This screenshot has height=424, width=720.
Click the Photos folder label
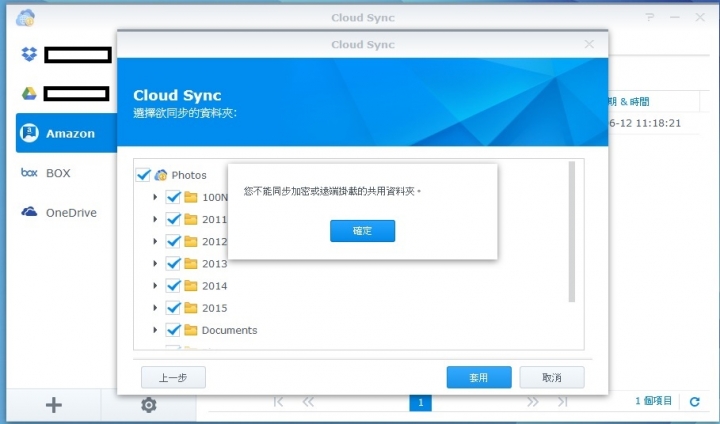point(189,175)
